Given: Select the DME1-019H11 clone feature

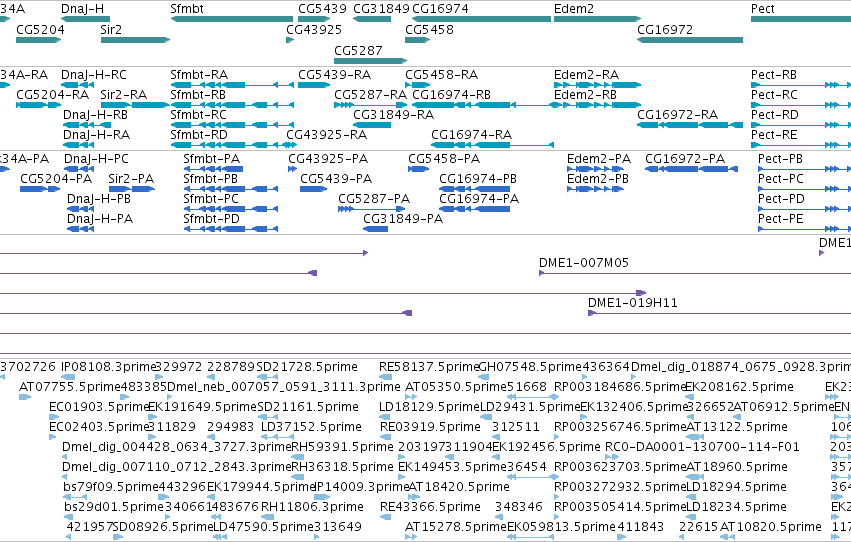Looking at the screenshot, I should [x=720, y=313].
